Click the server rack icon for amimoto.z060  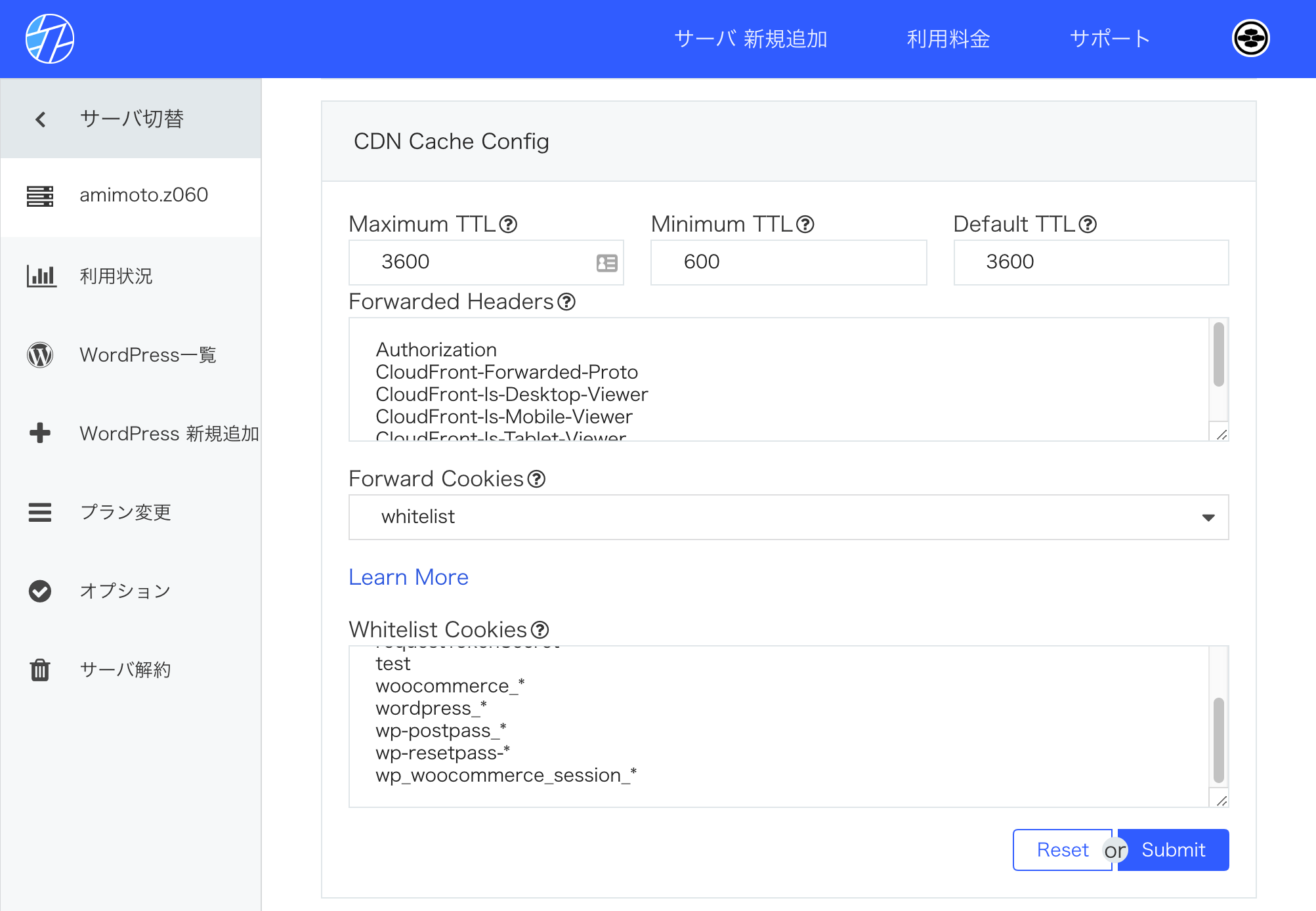pyautogui.click(x=40, y=196)
